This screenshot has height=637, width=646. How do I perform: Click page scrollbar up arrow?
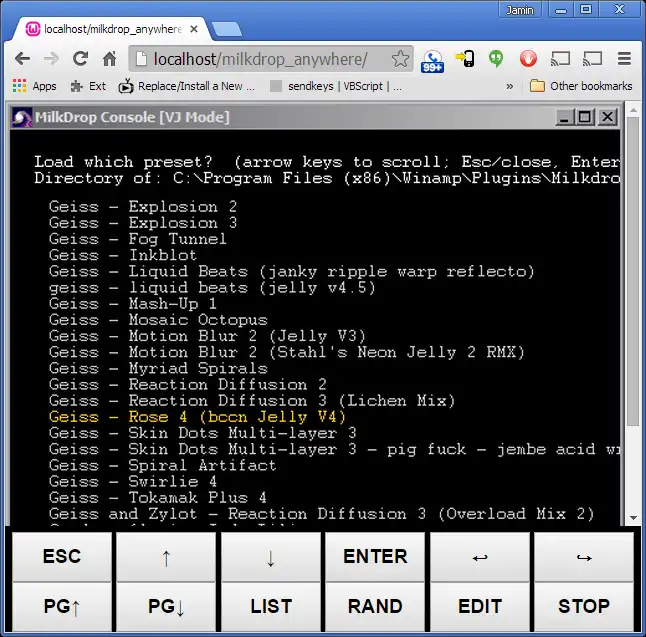(x=633, y=110)
